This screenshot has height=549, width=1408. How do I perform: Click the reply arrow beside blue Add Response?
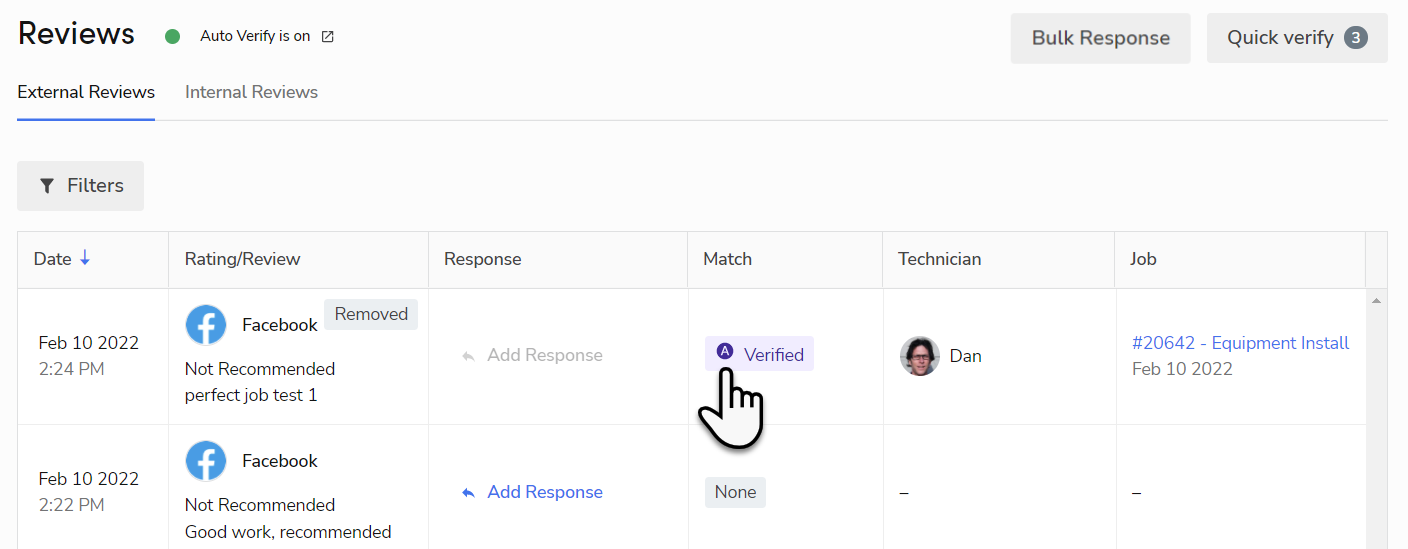pos(468,492)
